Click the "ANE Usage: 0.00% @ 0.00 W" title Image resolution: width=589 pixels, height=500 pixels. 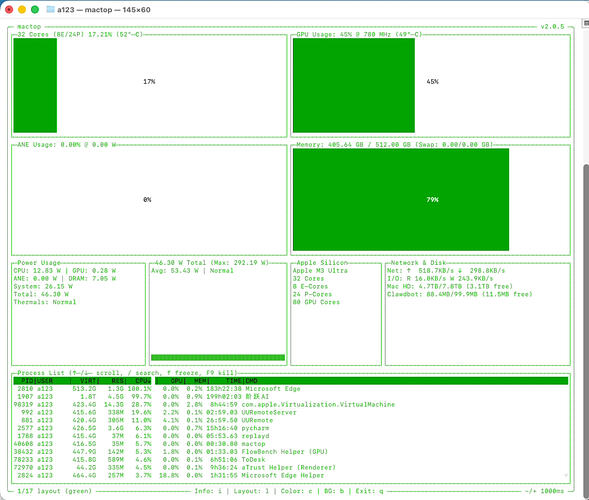[x=66, y=145]
